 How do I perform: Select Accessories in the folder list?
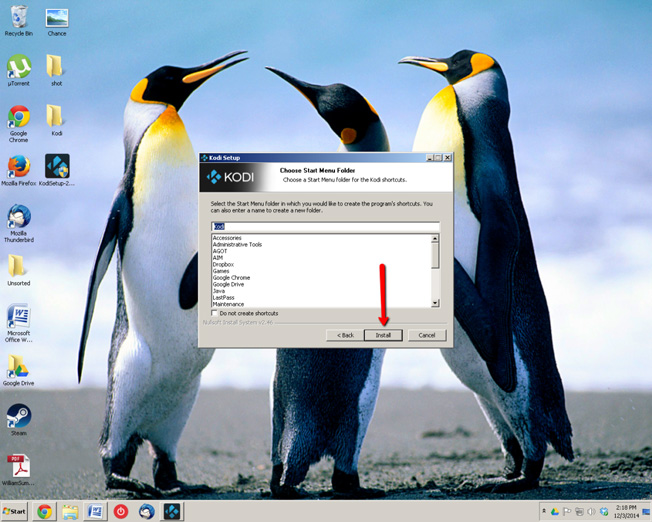[x=227, y=238]
